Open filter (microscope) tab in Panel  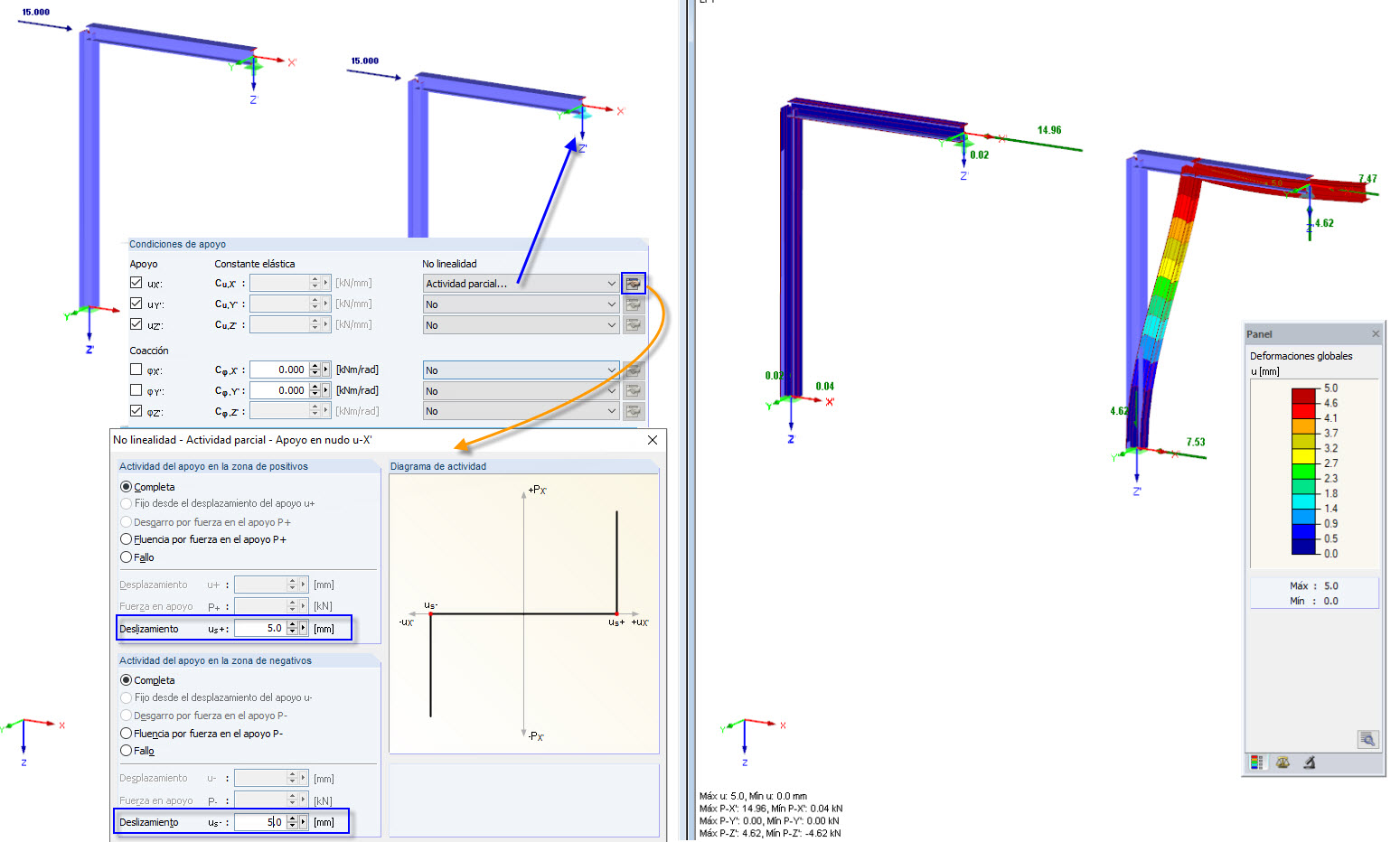coord(1309,762)
